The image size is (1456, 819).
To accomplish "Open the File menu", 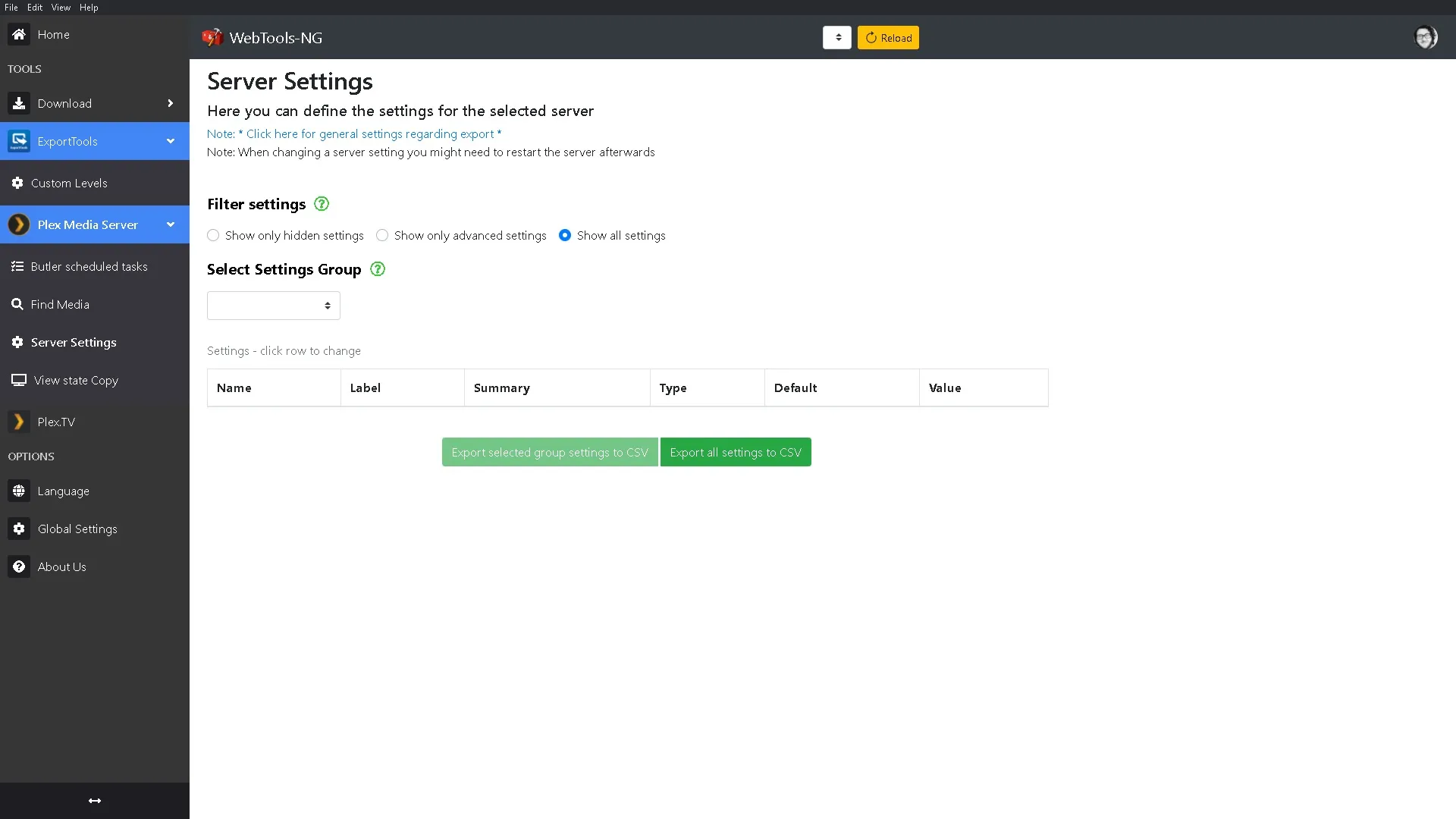I will click(x=10, y=7).
